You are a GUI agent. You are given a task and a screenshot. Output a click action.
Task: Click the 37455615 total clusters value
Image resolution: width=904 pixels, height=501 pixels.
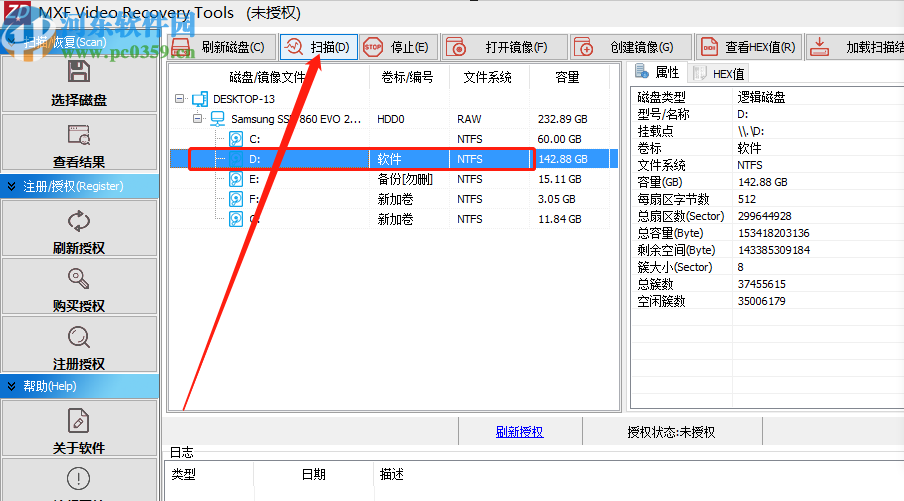tap(762, 284)
